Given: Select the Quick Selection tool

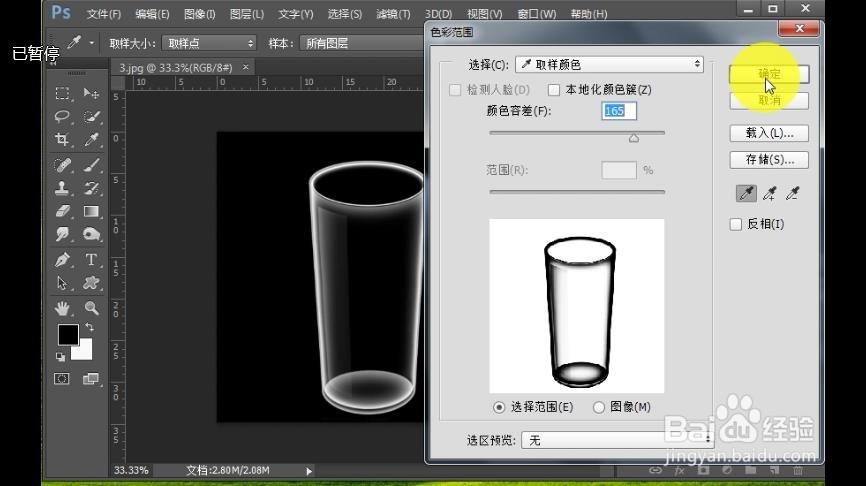Looking at the screenshot, I should [91, 116].
